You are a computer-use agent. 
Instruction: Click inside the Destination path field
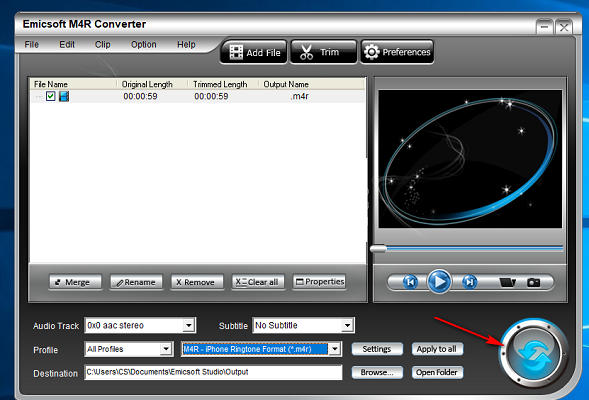click(x=213, y=372)
